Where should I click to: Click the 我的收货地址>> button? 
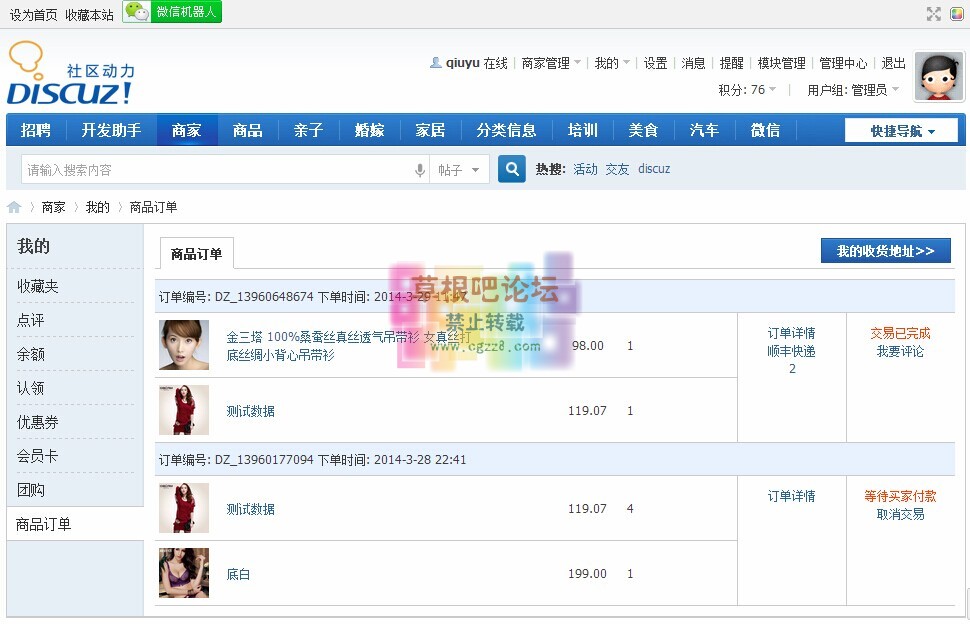pyautogui.click(x=885, y=251)
